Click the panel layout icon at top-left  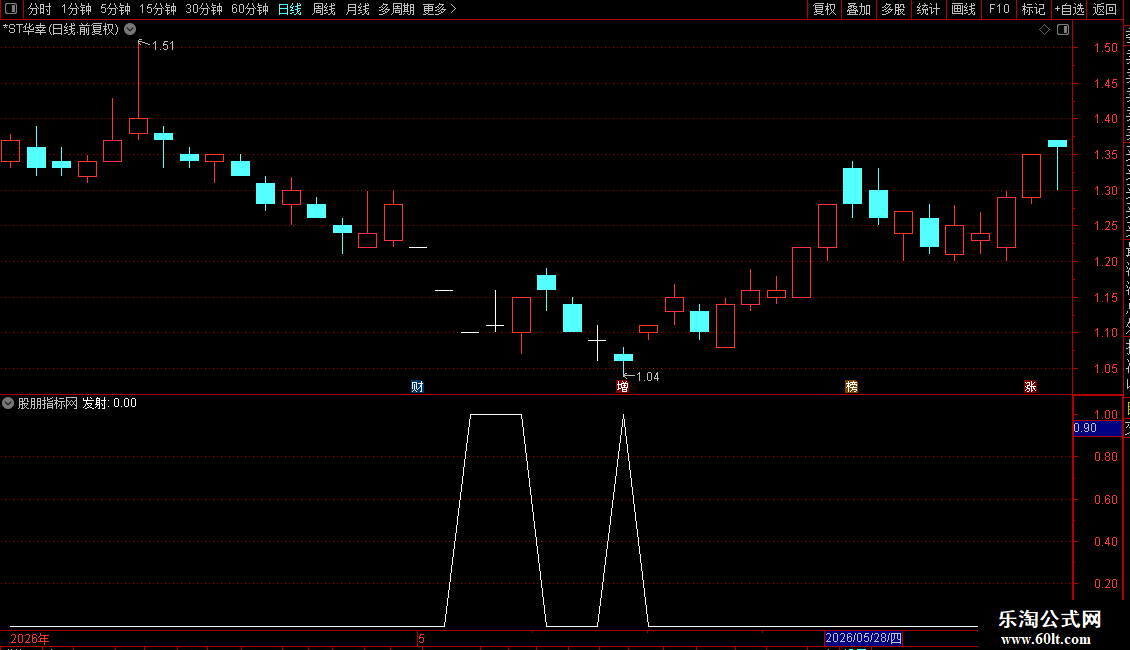coord(11,9)
